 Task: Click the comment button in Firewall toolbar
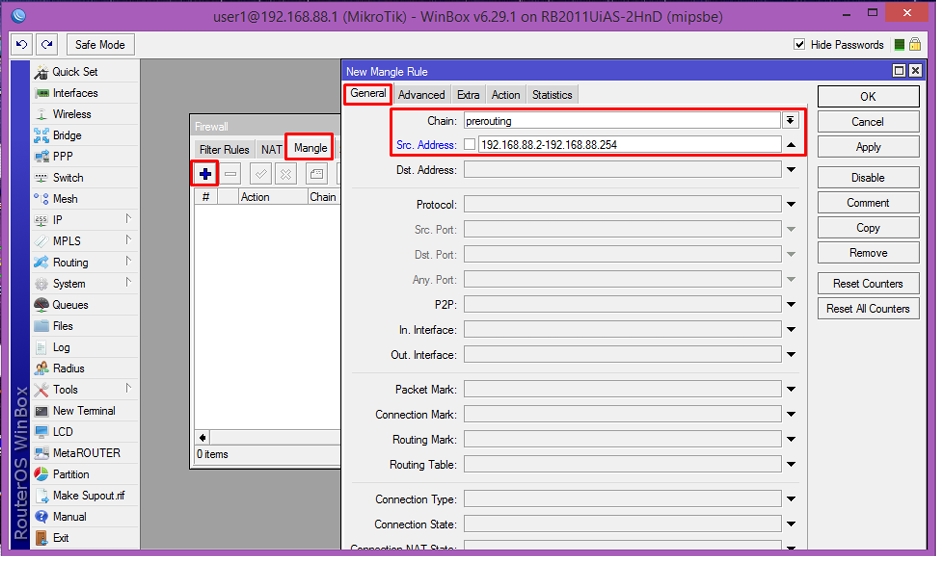317,175
